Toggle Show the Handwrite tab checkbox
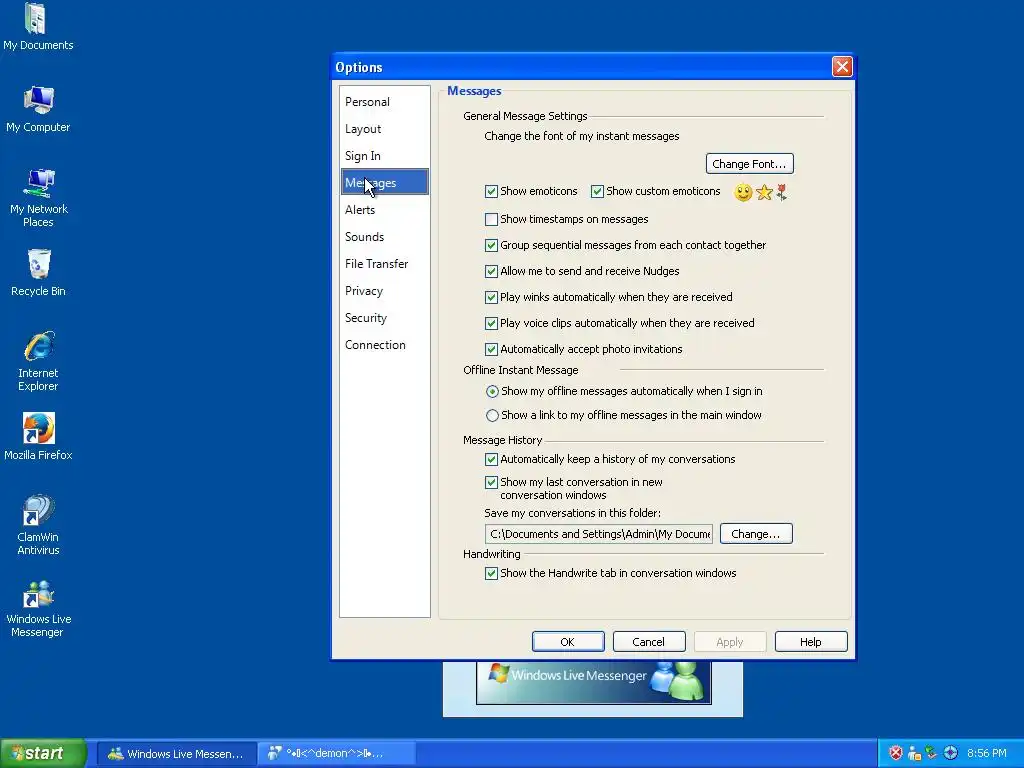Image resolution: width=1024 pixels, height=768 pixels. tap(491, 573)
